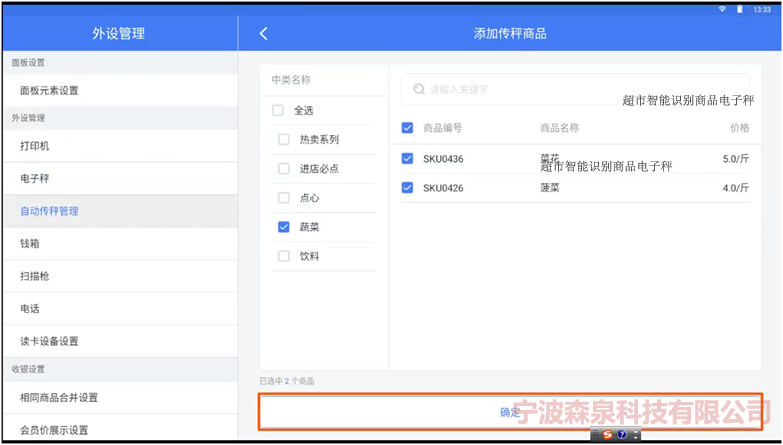Uncheck the 蔬菜 category checkbox
Screen dimensions: 783x445
(x=284, y=227)
